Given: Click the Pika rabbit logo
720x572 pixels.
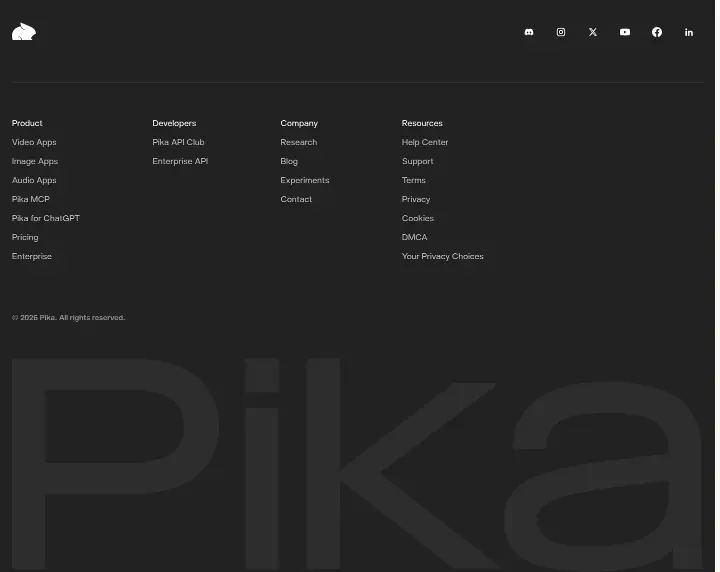Looking at the screenshot, I should [24, 32].
